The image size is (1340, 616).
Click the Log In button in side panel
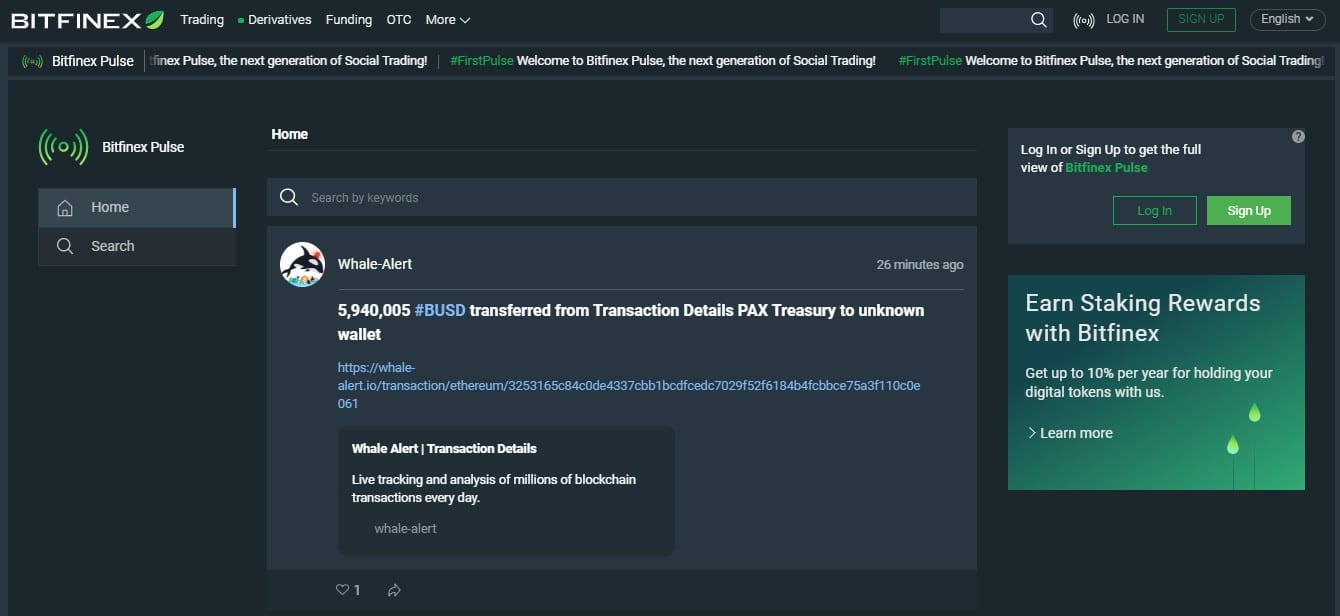(x=1154, y=210)
